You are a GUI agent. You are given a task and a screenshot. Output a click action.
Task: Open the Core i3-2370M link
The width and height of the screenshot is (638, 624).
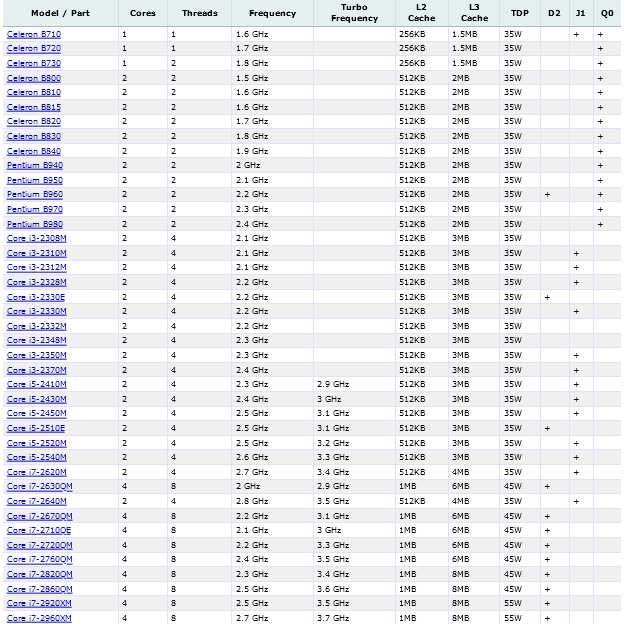coord(37,370)
